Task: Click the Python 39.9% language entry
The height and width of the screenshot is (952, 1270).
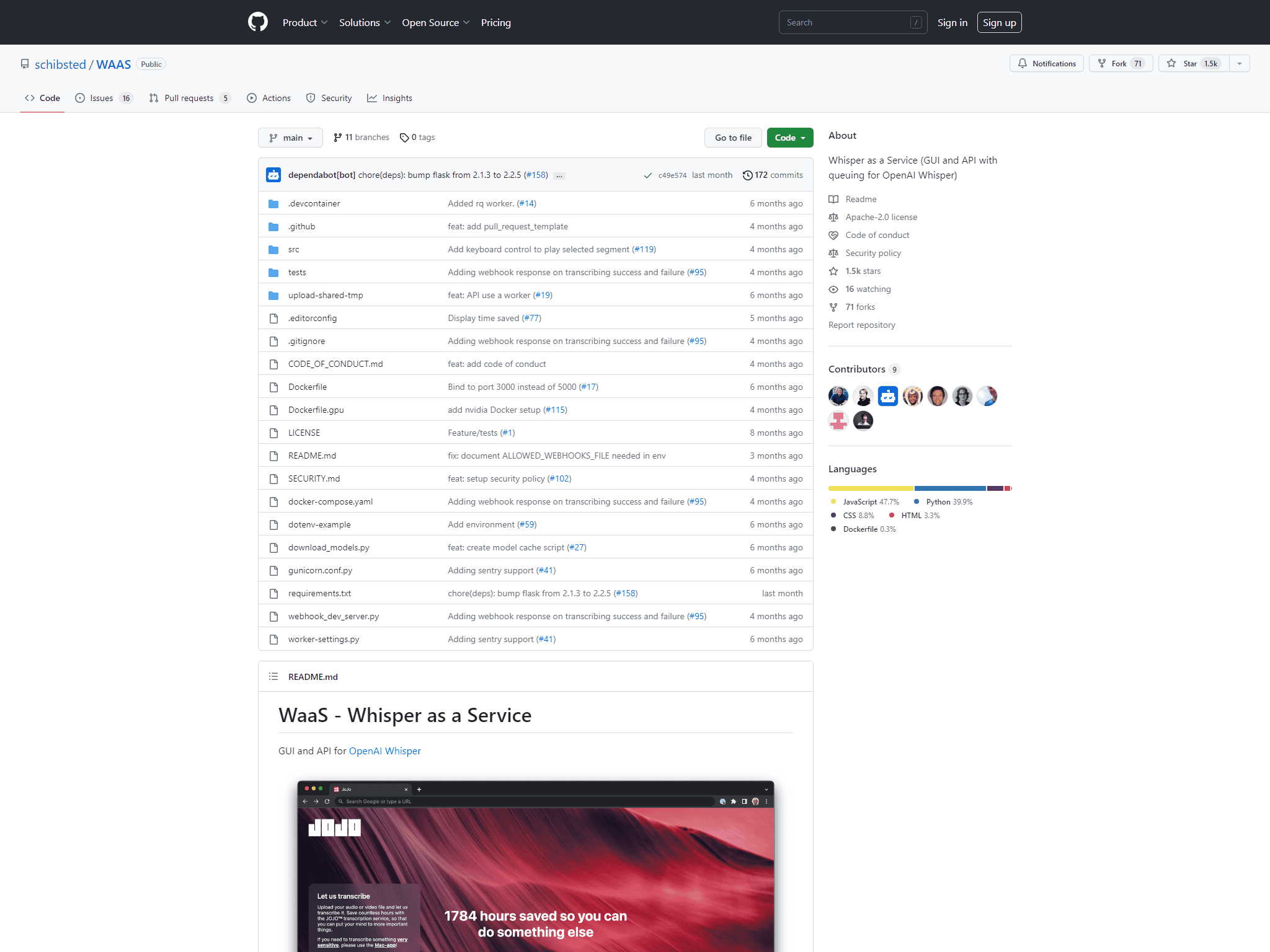Action: pos(944,502)
